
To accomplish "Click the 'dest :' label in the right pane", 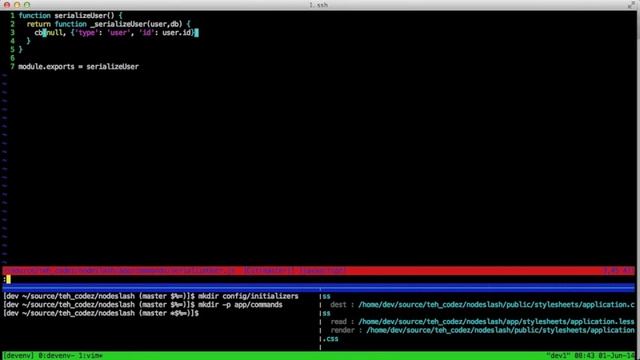I will pyautogui.click(x=342, y=305).
